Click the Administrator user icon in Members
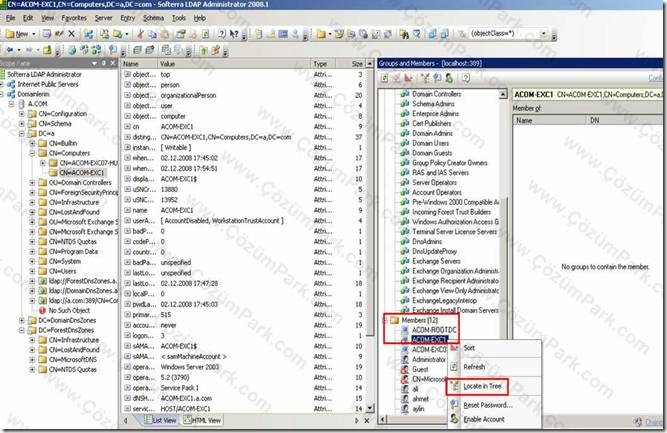Screen dimensions: 667x433 (405, 360)
